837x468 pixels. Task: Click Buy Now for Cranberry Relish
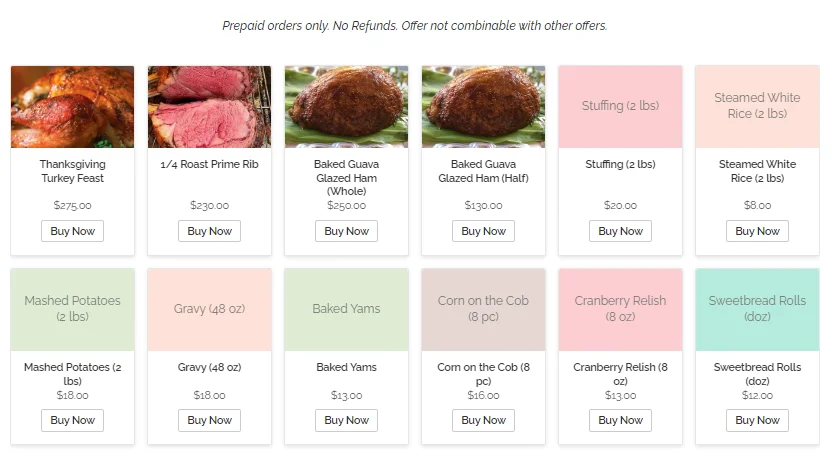point(620,421)
